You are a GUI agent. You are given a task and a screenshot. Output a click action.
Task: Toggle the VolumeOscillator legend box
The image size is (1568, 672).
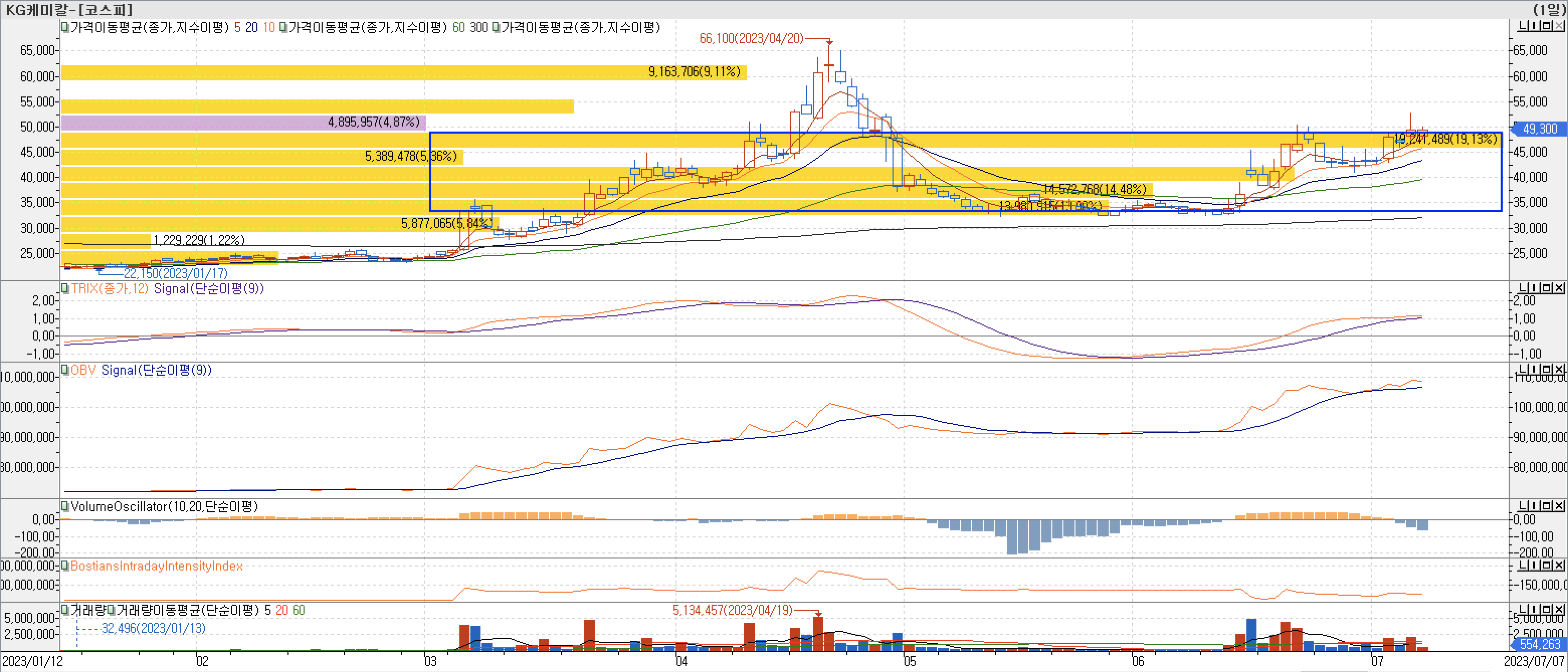coord(65,507)
